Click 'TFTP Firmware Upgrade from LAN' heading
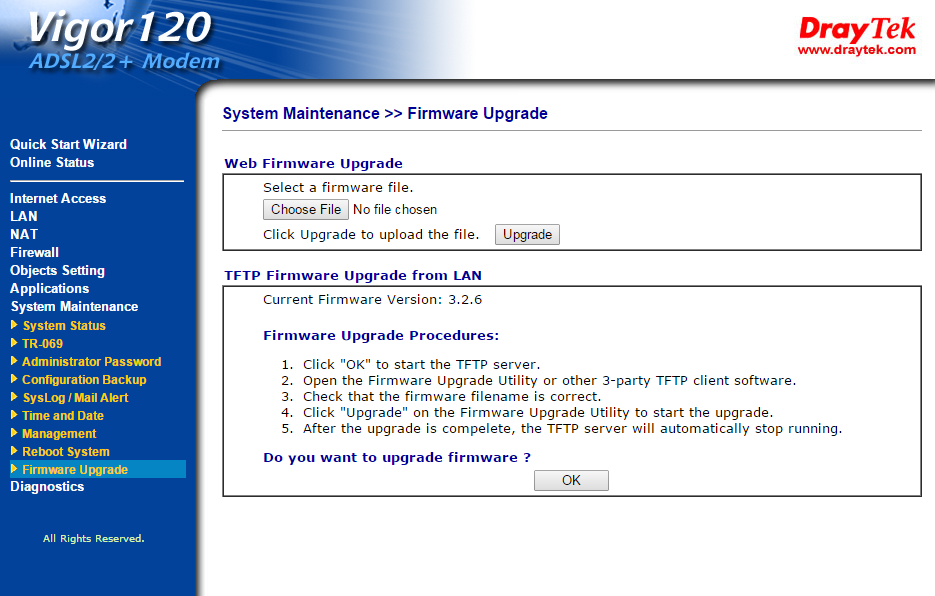The height and width of the screenshot is (596, 935). tap(353, 276)
